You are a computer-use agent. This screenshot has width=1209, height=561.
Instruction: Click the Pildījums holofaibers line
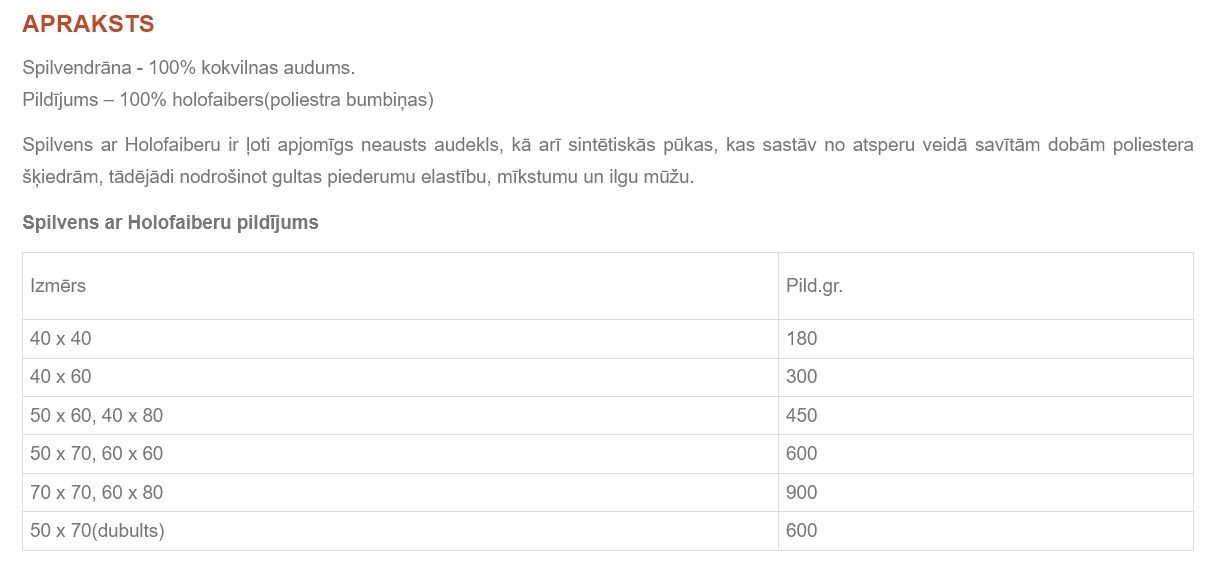[x=228, y=100]
